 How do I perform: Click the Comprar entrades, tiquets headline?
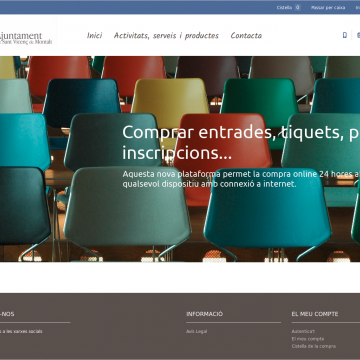pos(241,143)
